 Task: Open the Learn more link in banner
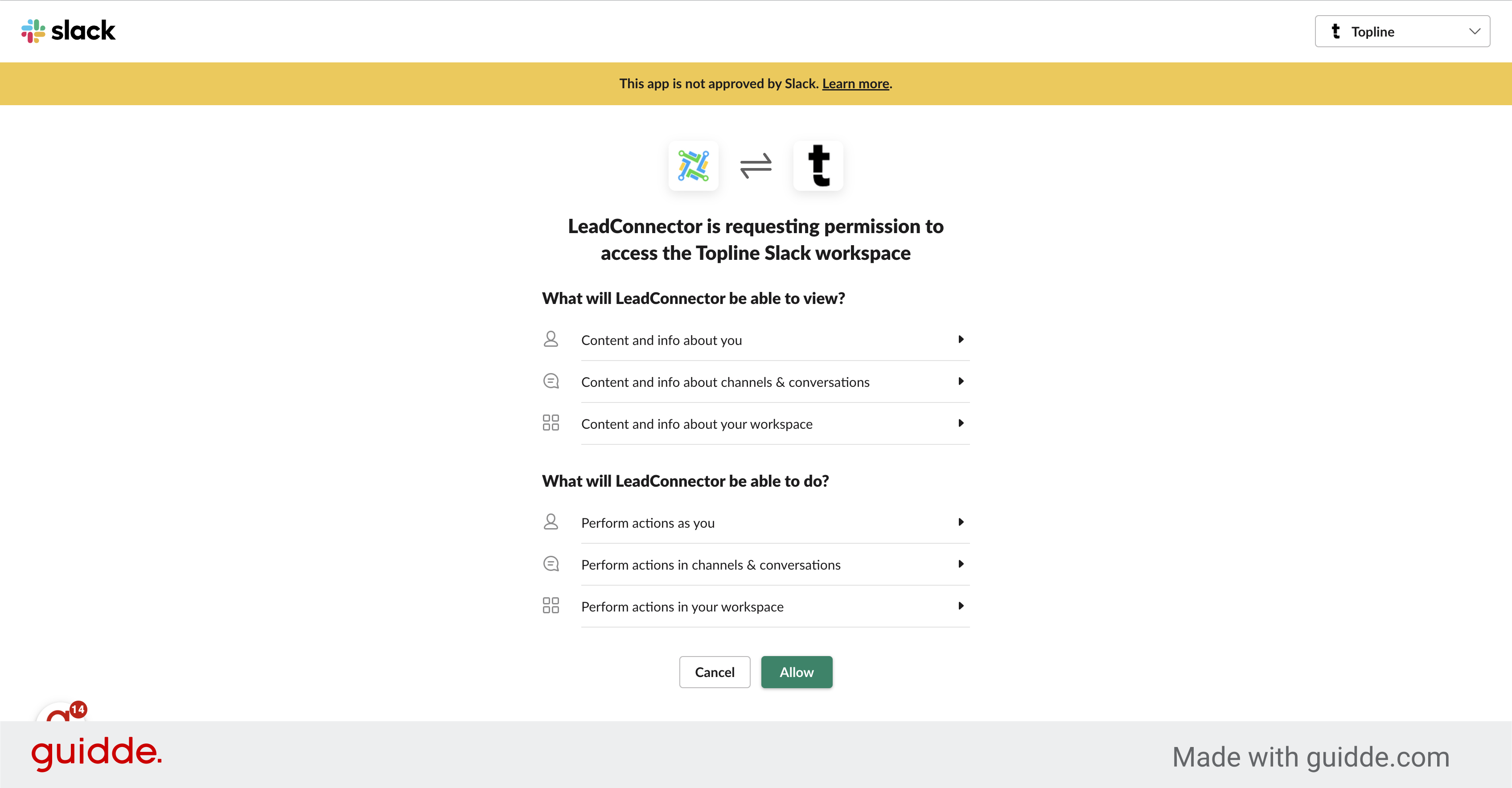click(855, 84)
